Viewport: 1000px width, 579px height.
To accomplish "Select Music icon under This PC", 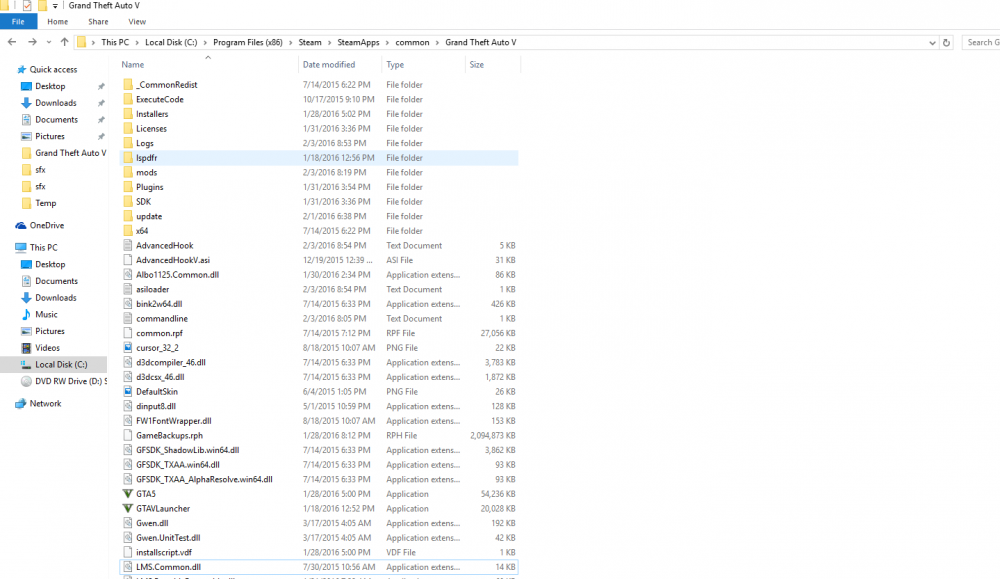I will 26,314.
